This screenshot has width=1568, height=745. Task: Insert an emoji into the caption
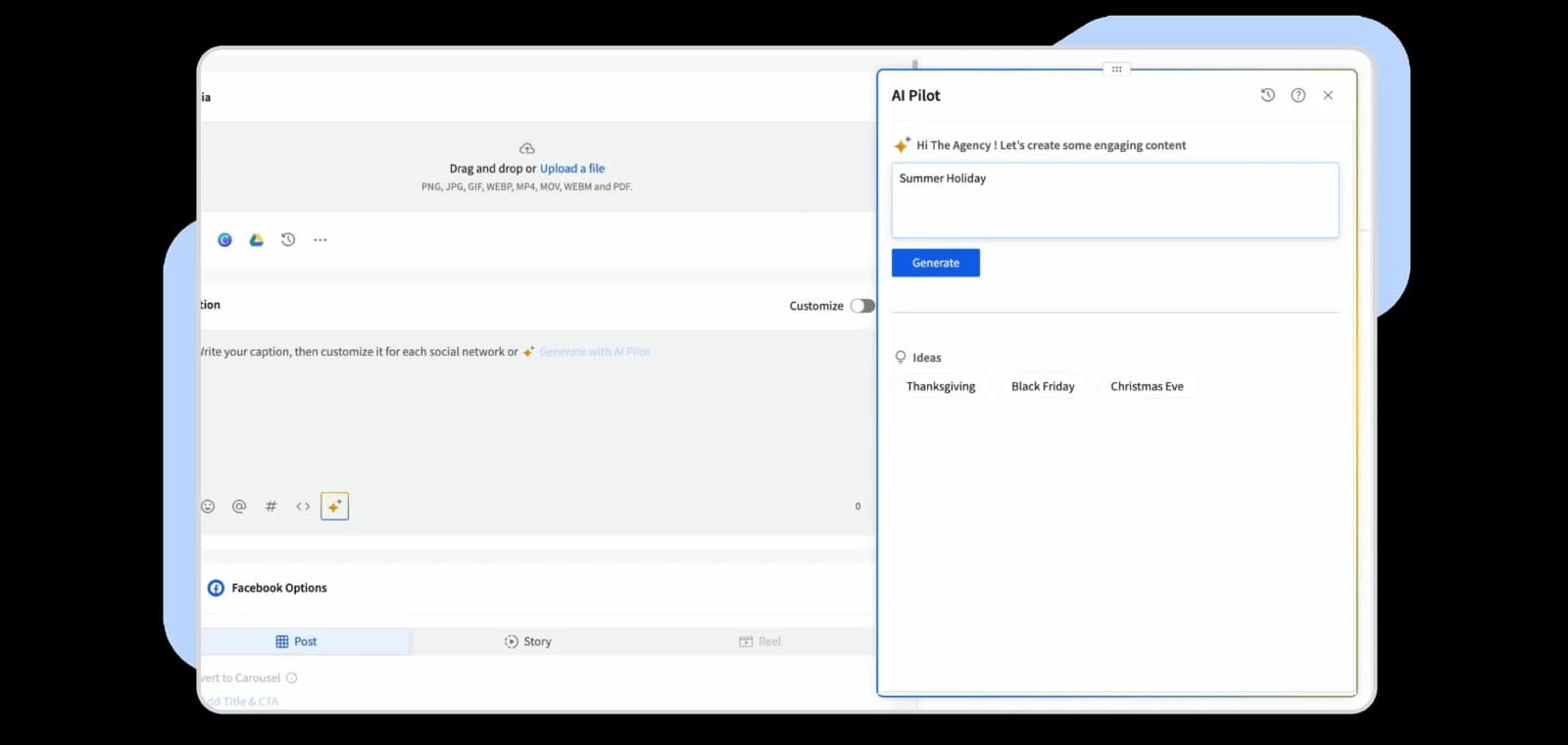(208, 507)
